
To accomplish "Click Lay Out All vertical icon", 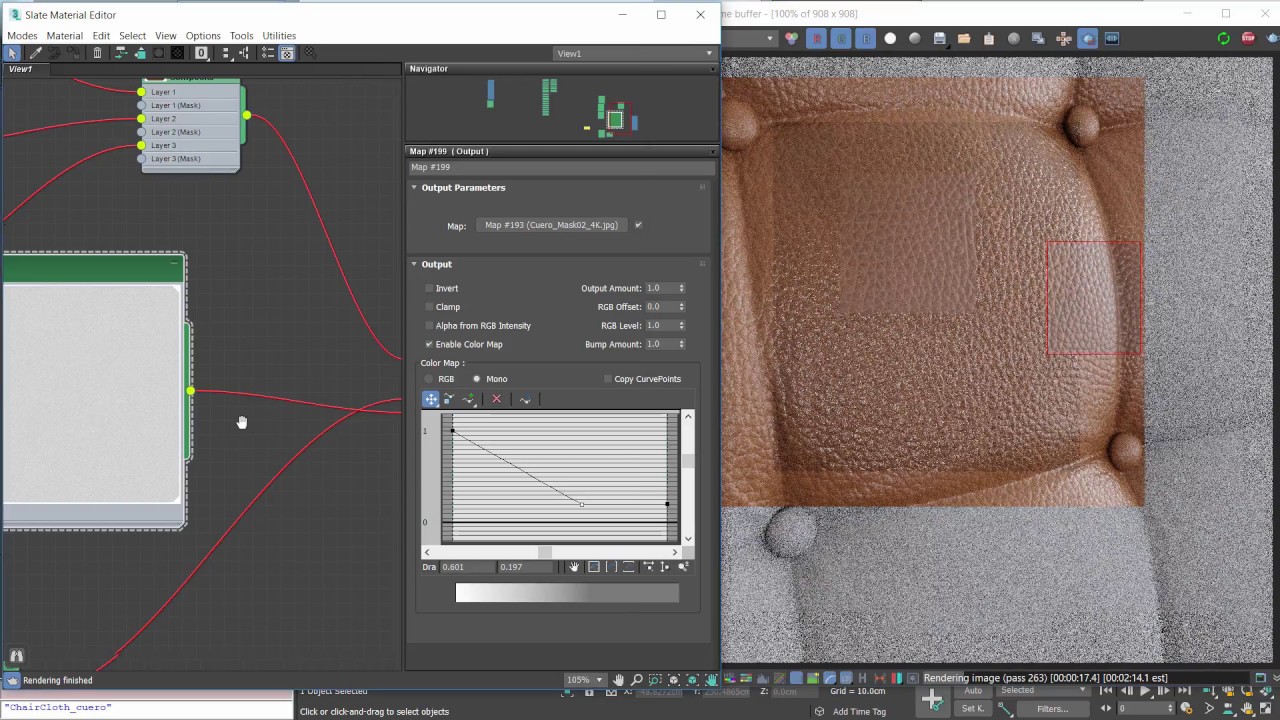I will (226, 53).
